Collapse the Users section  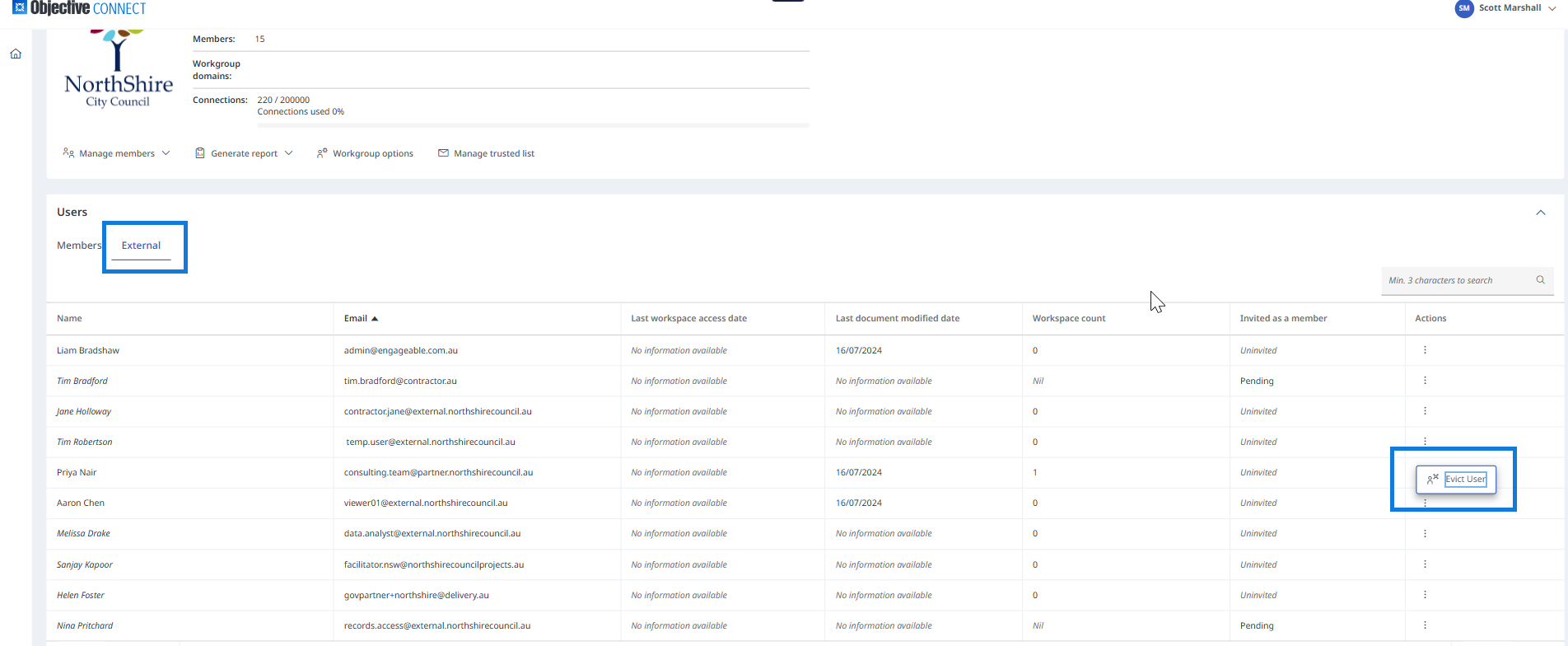(x=1540, y=213)
